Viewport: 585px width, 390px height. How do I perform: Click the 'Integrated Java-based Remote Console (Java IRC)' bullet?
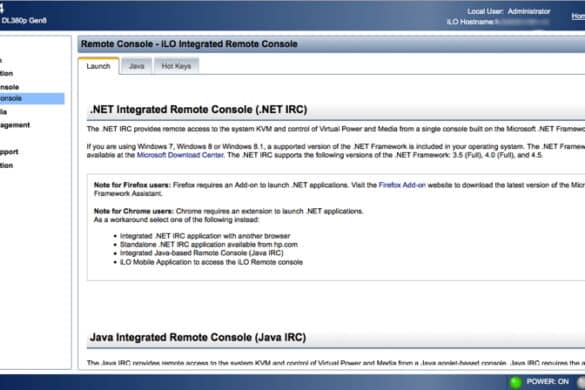tap(201, 253)
